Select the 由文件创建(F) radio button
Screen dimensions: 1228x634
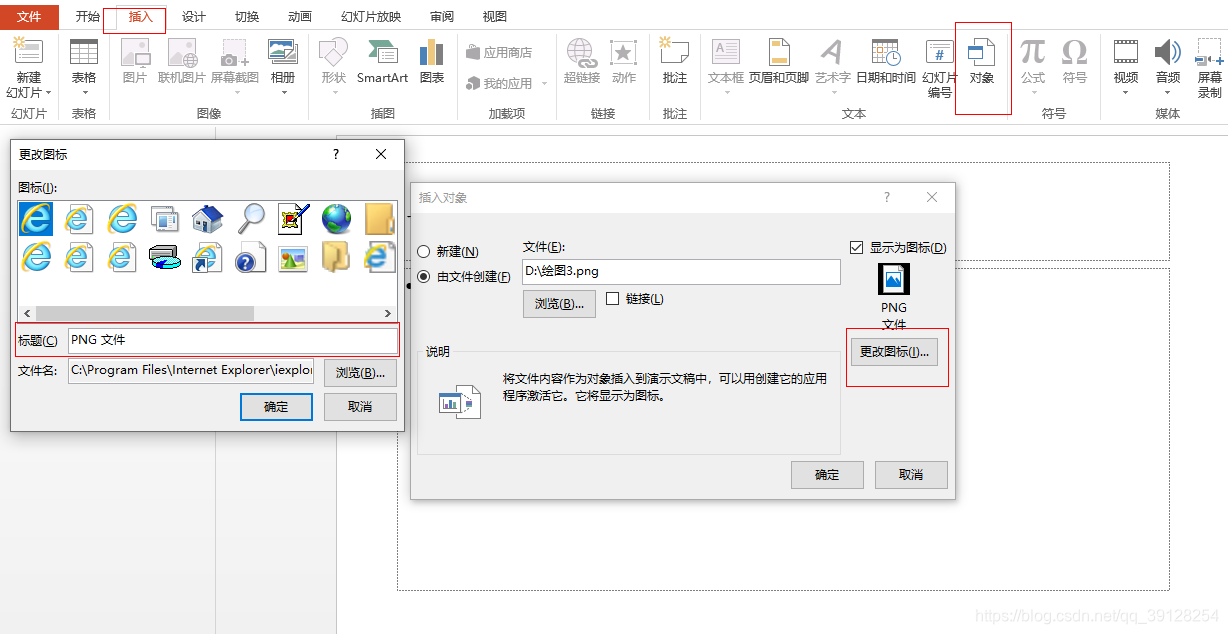(425, 277)
